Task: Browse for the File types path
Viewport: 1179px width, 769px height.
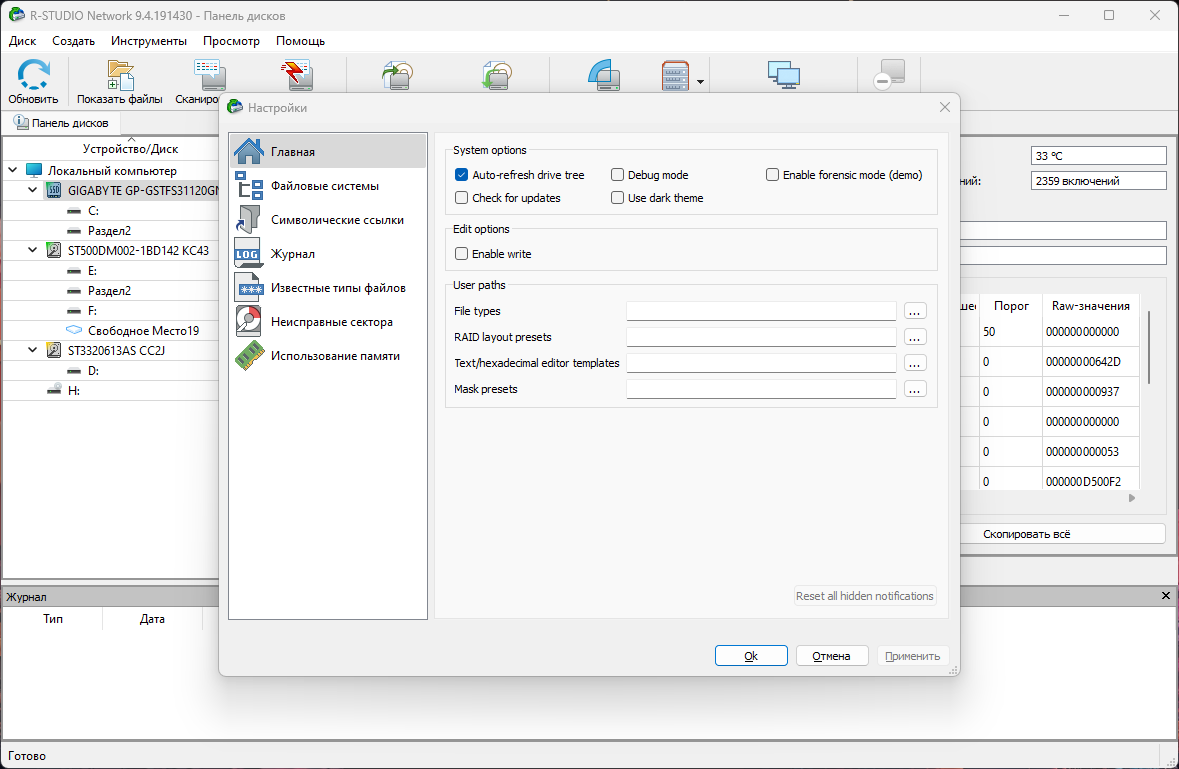Action: 914,311
